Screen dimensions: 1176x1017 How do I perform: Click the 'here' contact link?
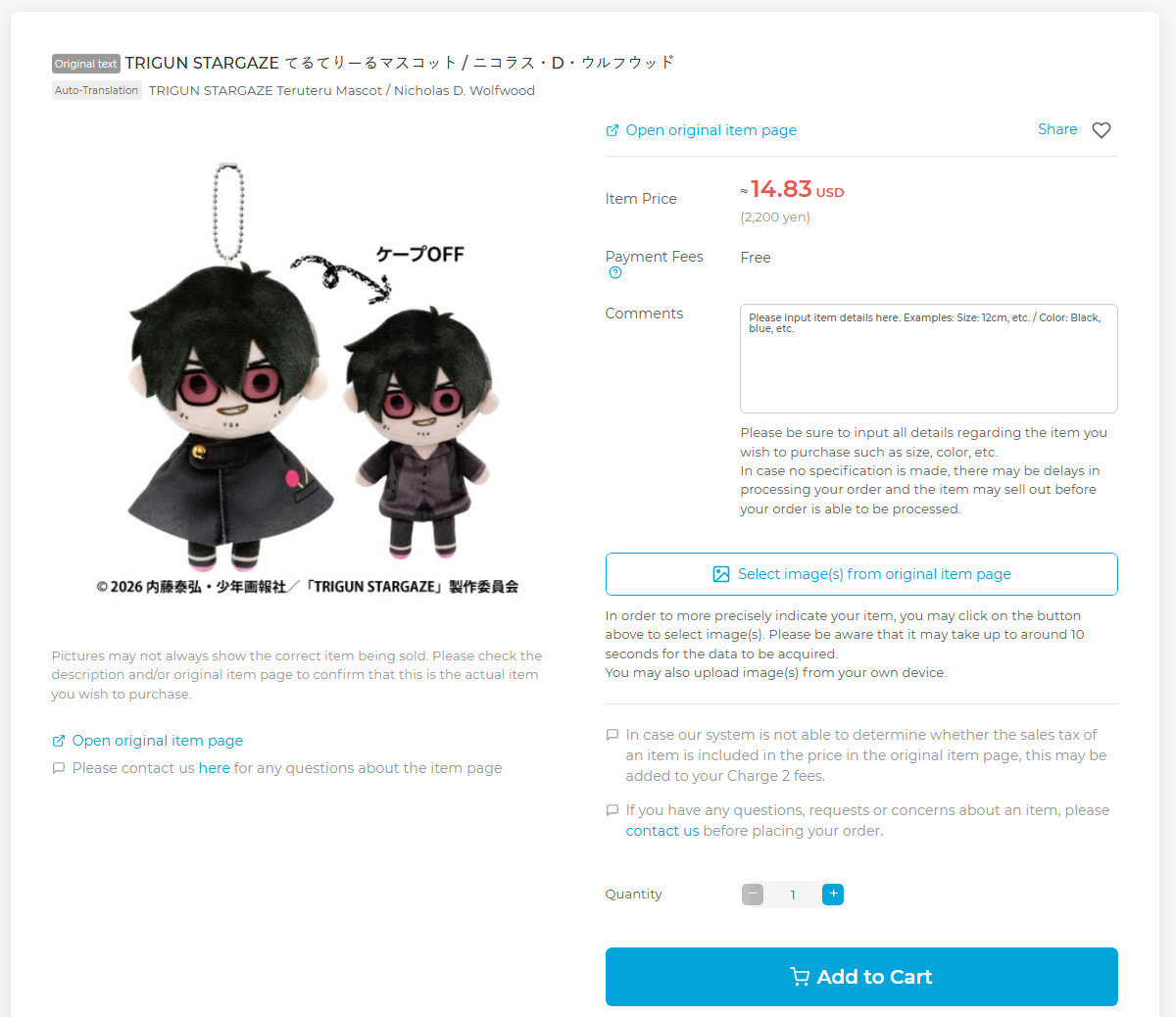[215, 768]
